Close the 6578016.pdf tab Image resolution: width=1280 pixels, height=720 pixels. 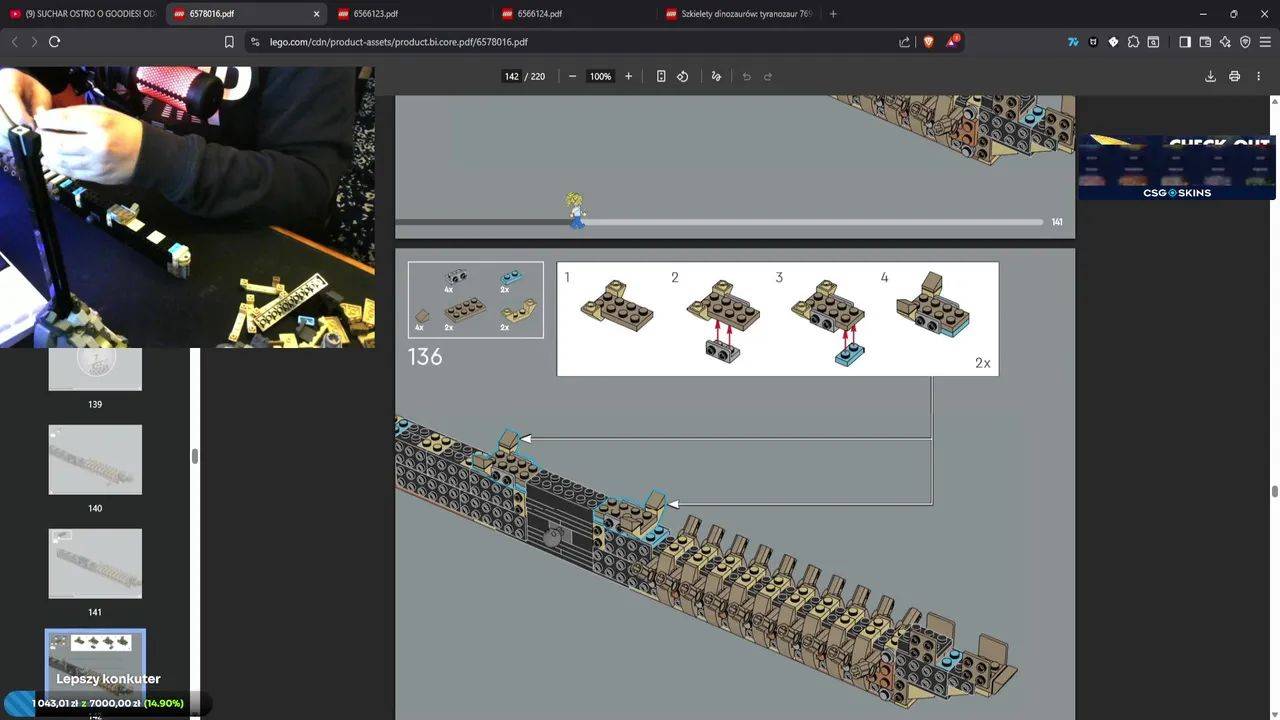click(316, 14)
